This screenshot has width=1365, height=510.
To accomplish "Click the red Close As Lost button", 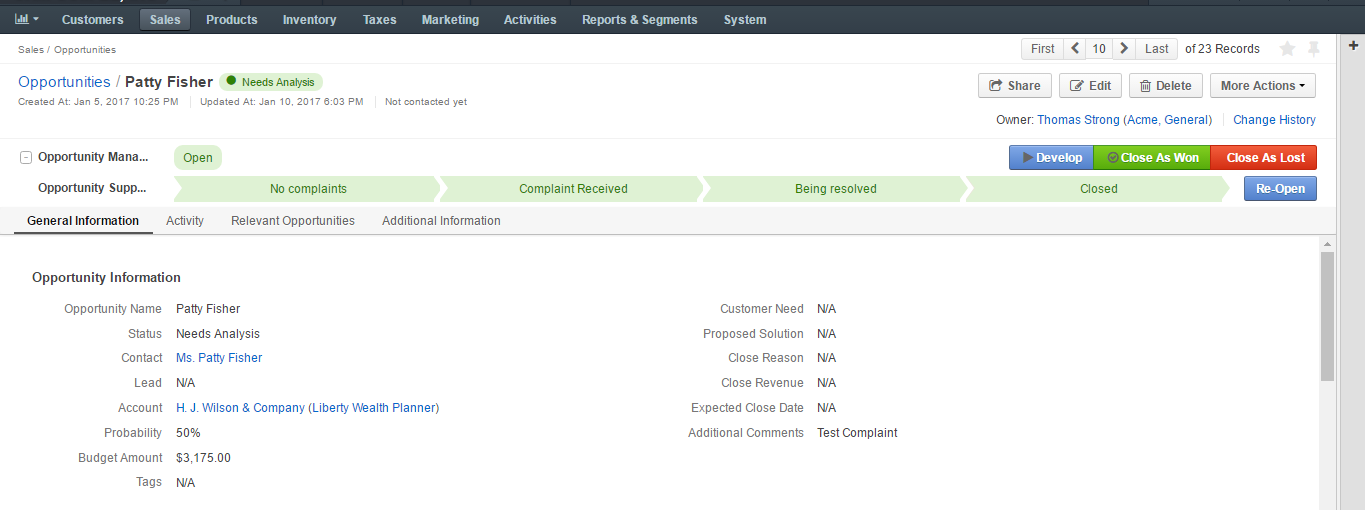I will [x=1265, y=158].
